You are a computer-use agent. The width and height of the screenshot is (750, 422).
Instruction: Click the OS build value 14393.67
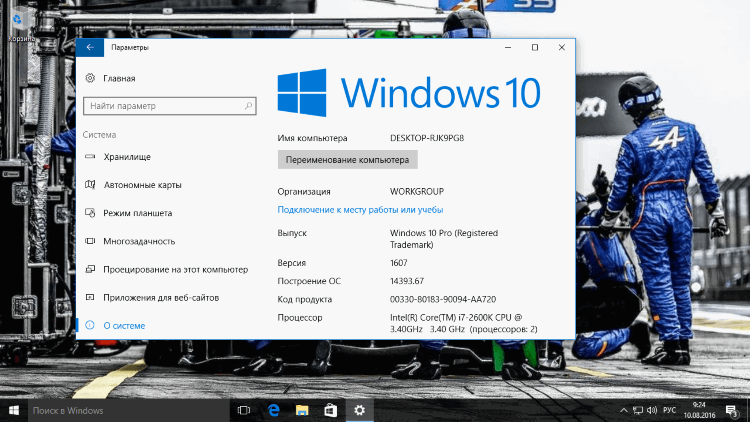coord(407,281)
